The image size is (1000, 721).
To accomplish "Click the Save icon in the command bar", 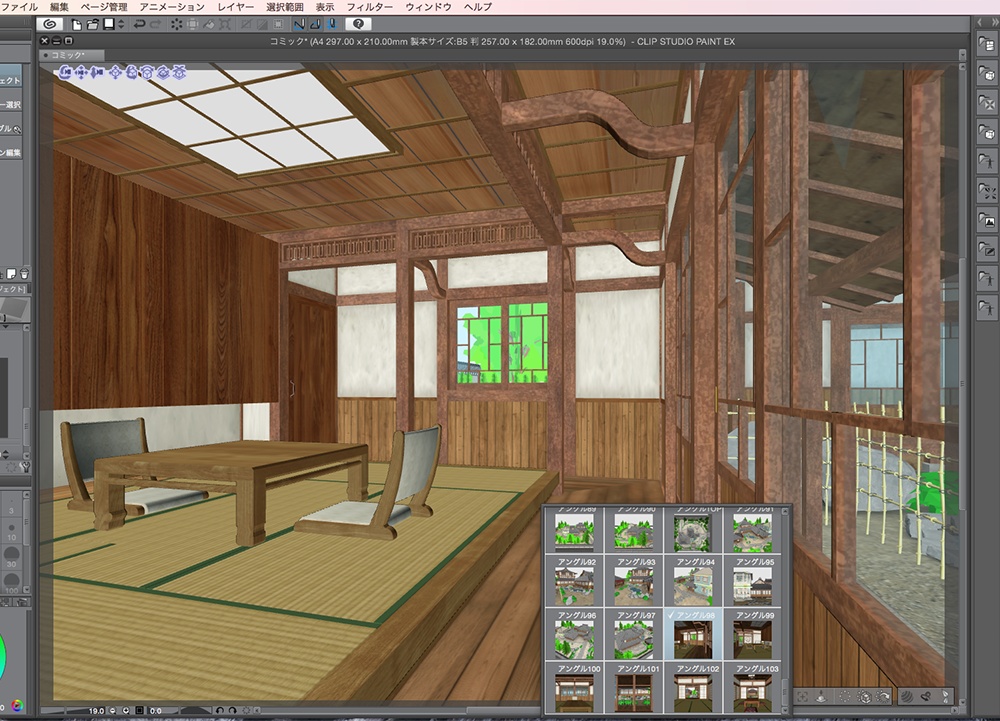I will pyautogui.click(x=110, y=28).
